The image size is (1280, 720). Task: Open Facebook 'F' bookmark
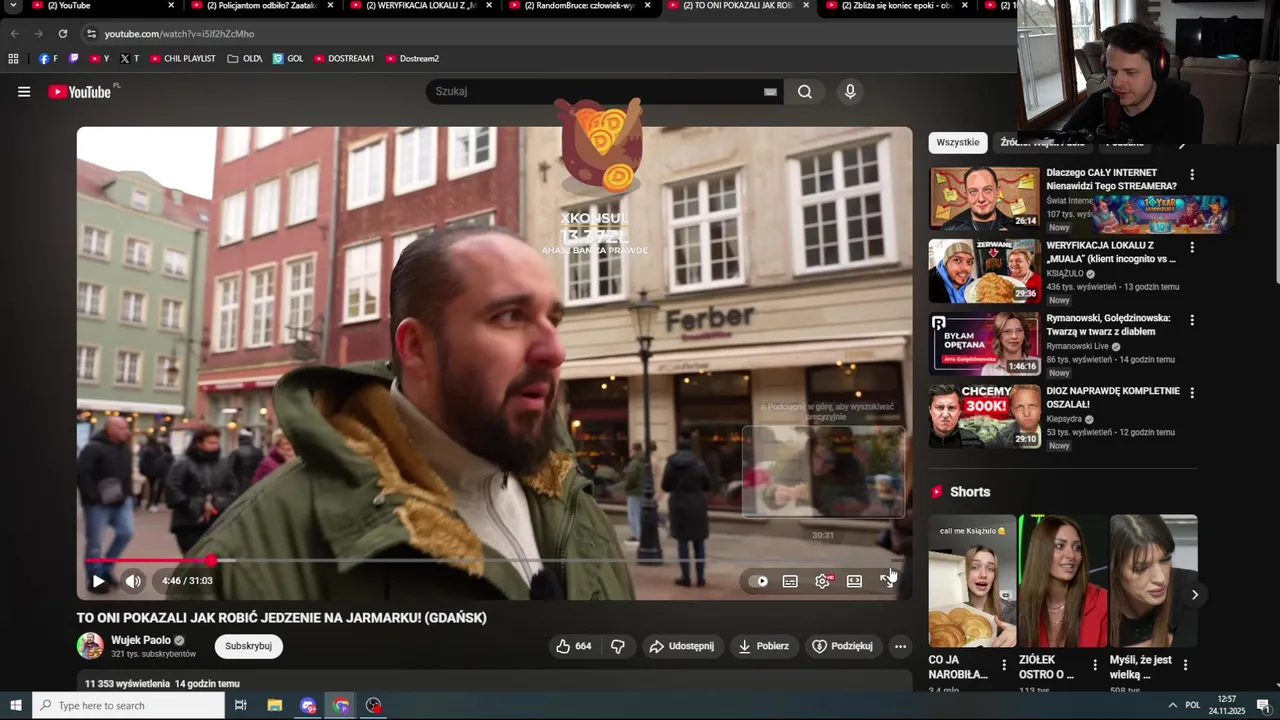[x=48, y=59]
